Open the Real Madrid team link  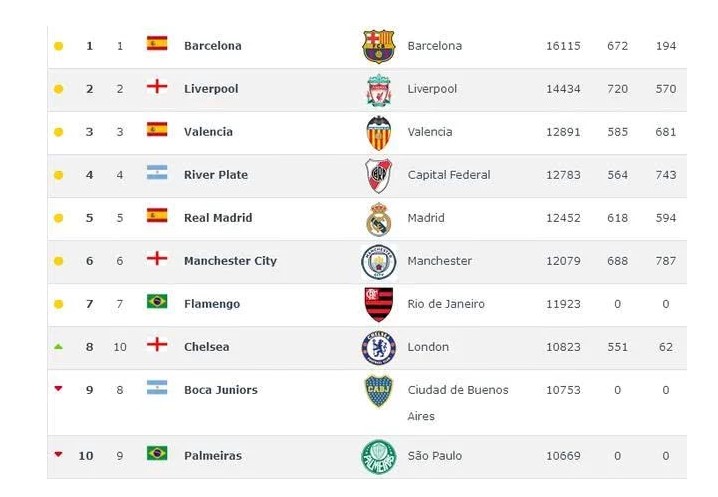click(x=218, y=218)
